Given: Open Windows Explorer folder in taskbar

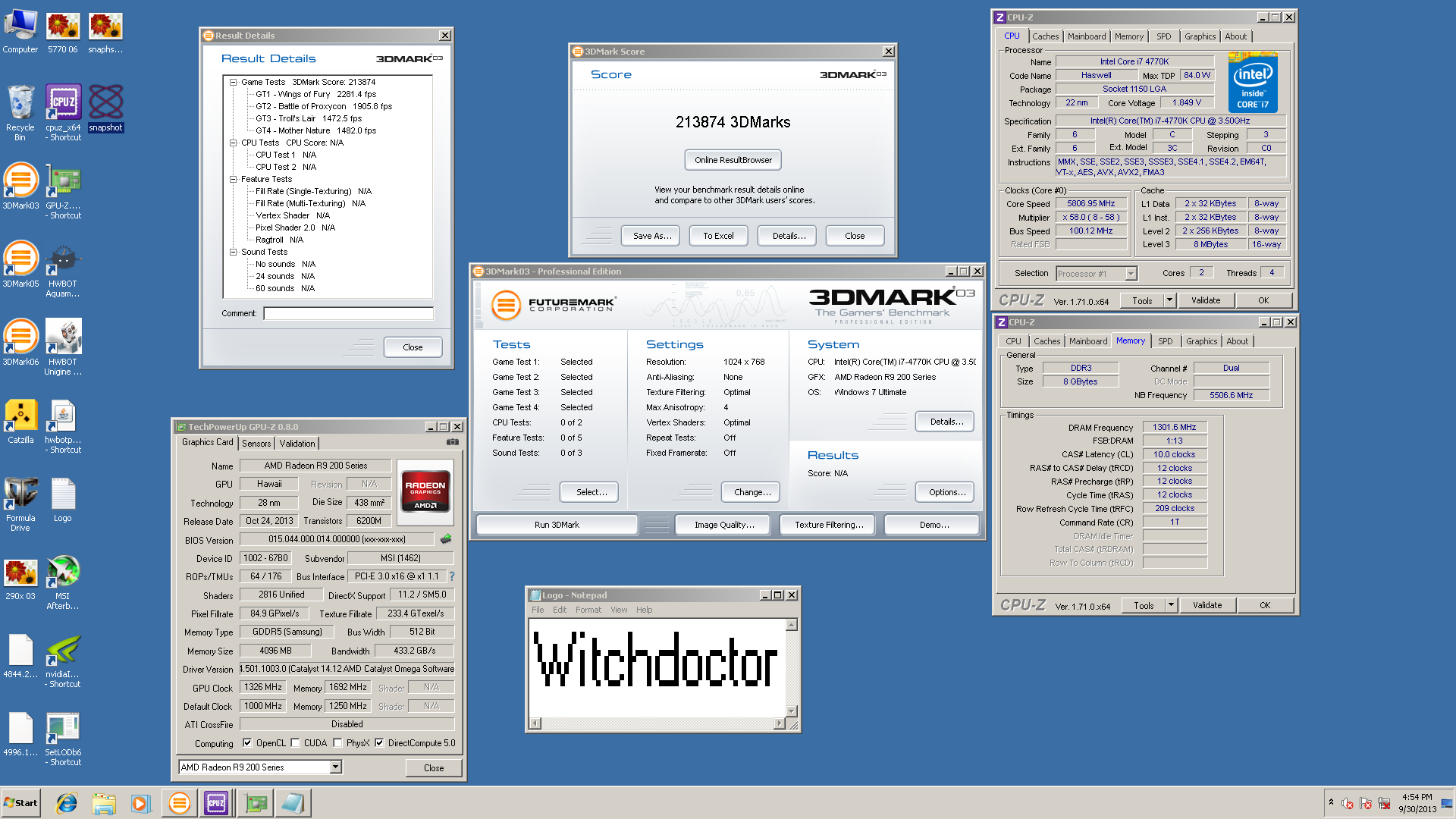Looking at the screenshot, I should [104, 803].
